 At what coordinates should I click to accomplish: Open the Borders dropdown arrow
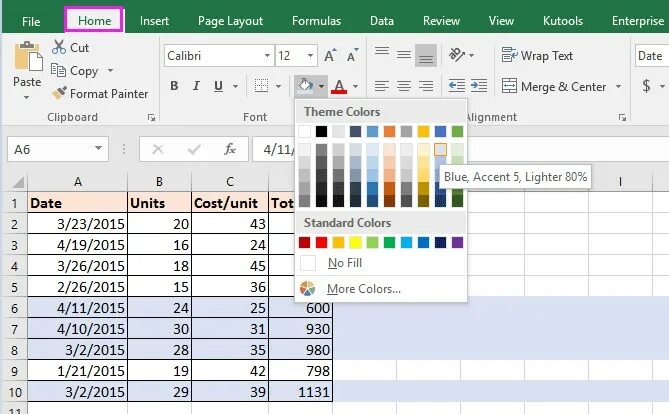tap(278, 86)
